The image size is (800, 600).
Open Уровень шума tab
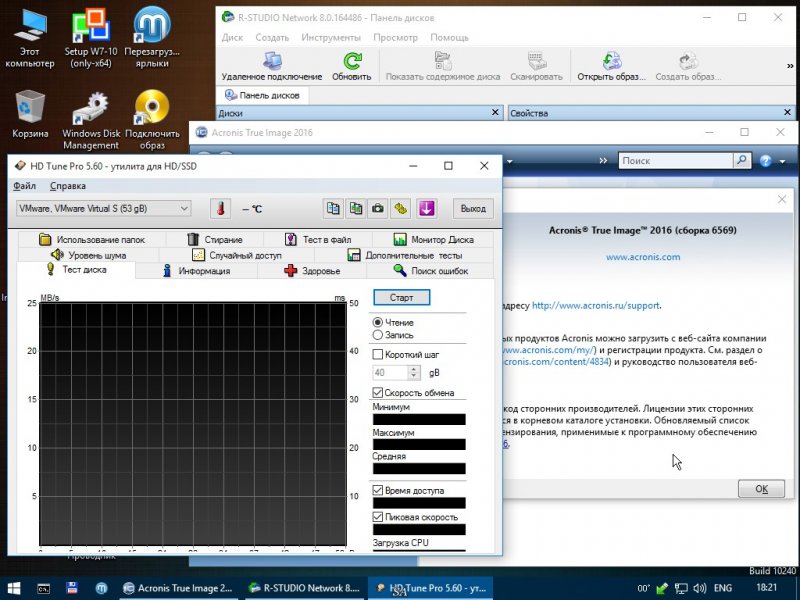click(88, 255)
